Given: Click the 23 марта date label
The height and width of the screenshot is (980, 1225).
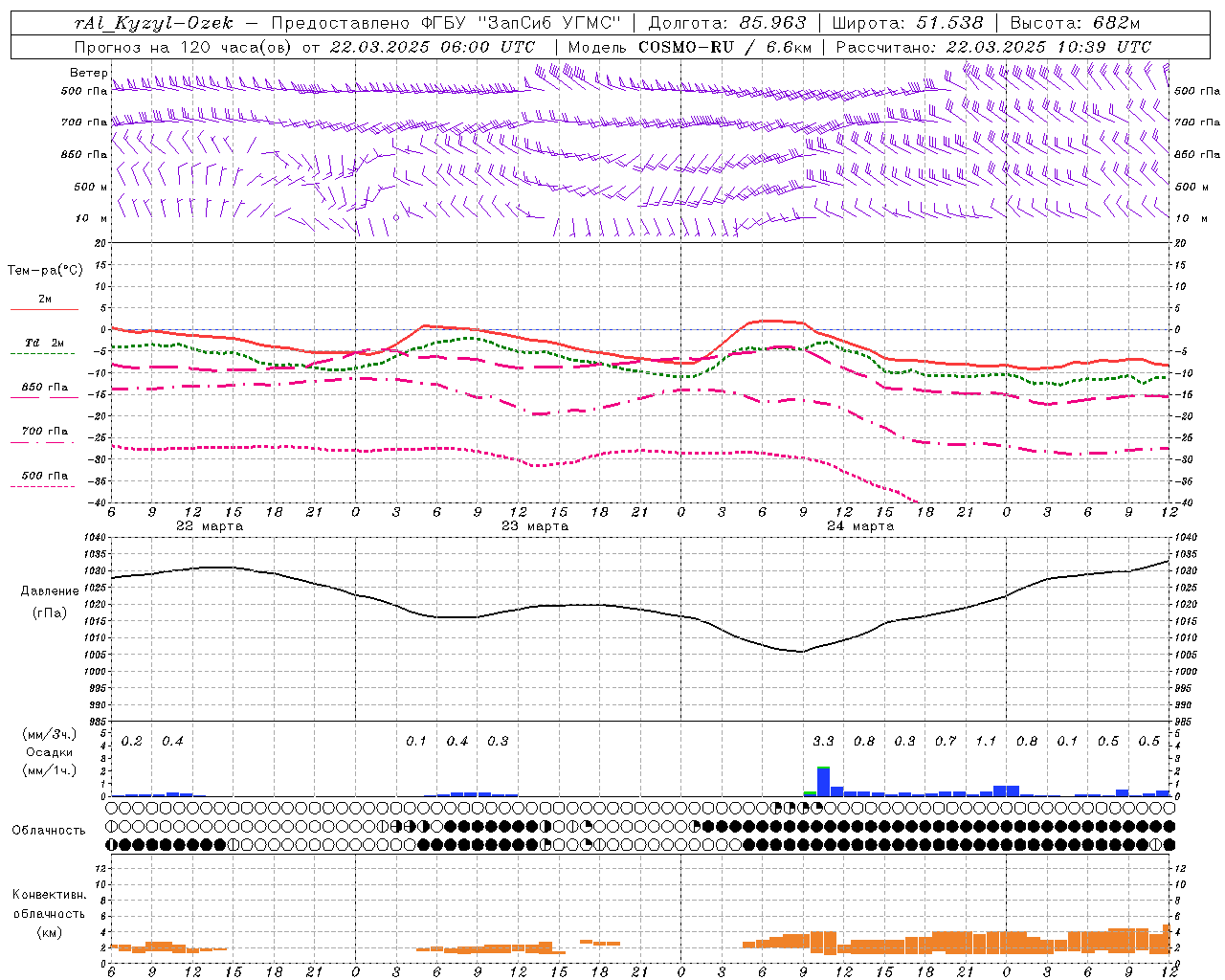Looking at the screenshot, I should [535, 526].
